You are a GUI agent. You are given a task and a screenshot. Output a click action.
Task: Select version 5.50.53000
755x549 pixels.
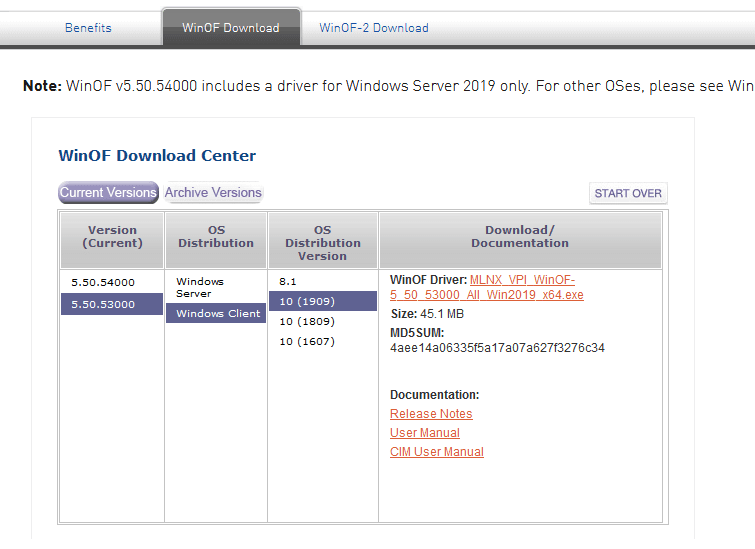pos(112,304)
